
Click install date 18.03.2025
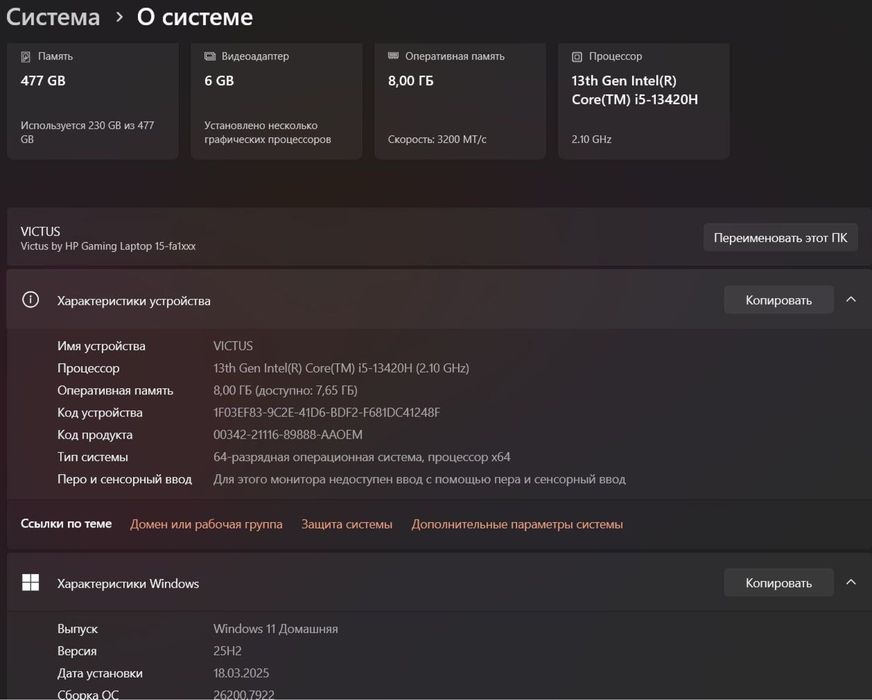(x=241, y=673)
